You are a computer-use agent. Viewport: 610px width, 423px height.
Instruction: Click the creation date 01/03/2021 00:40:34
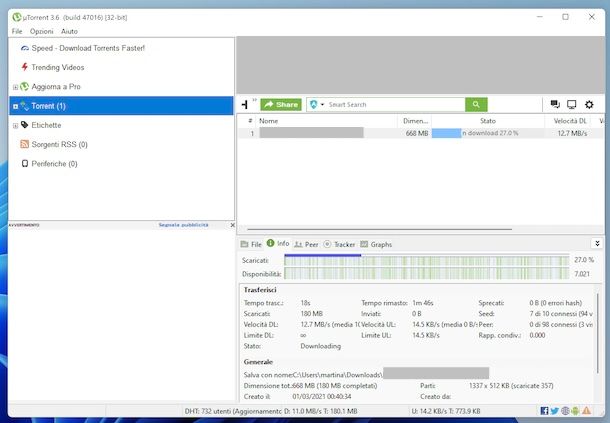[322, 397]
